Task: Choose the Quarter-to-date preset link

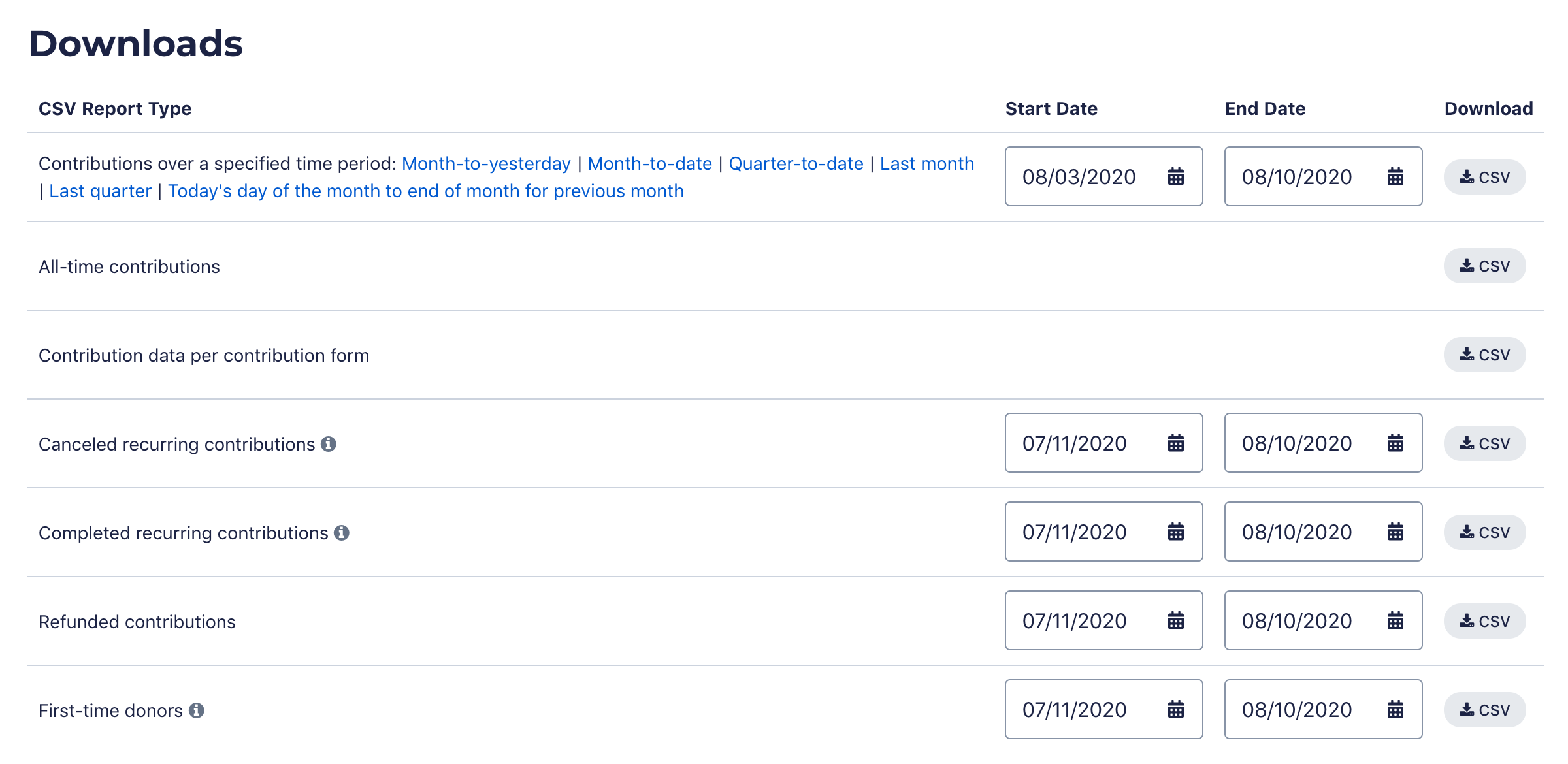Action: coord(796,163)
